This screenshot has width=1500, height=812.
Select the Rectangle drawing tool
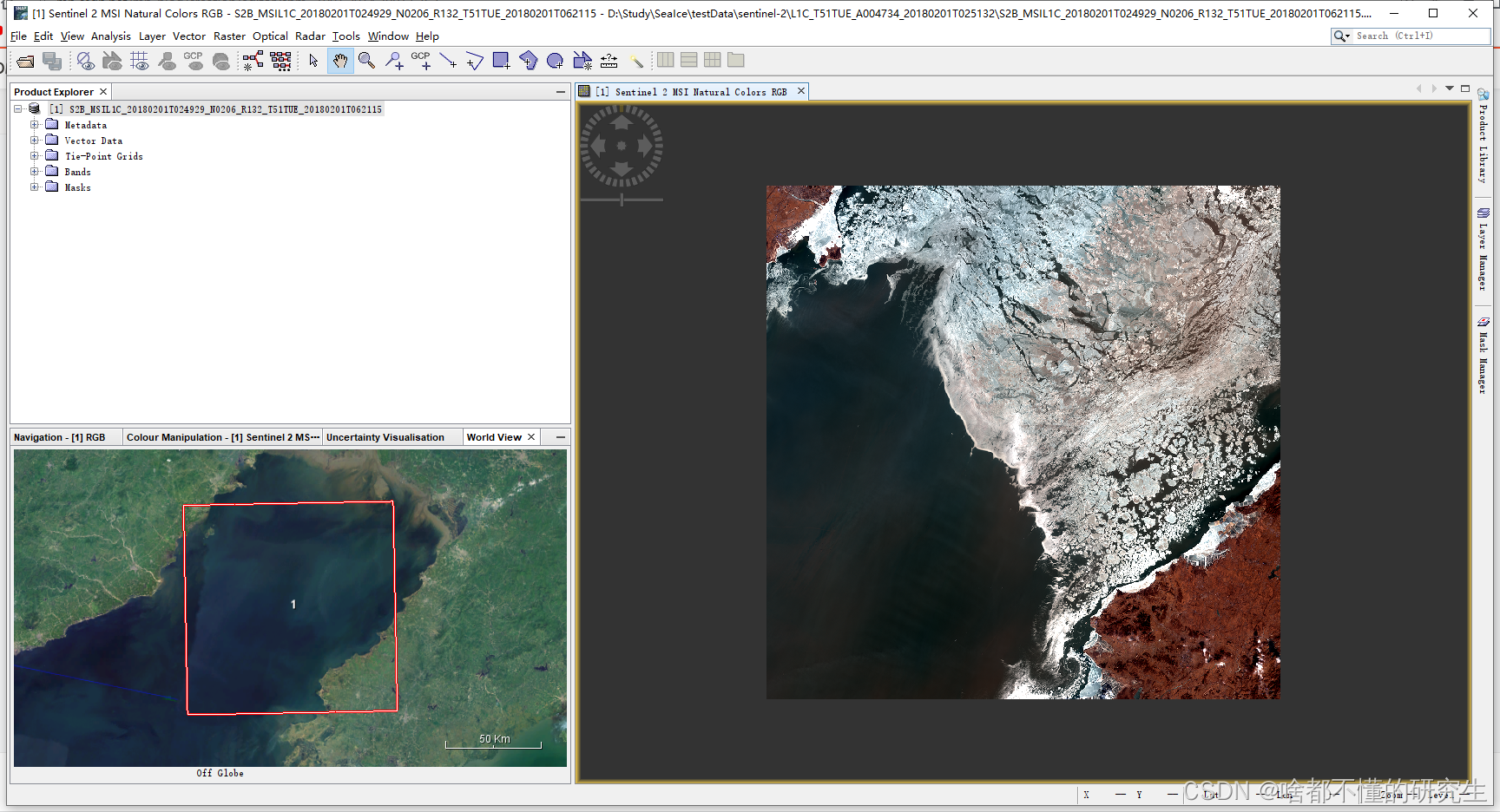500,61
